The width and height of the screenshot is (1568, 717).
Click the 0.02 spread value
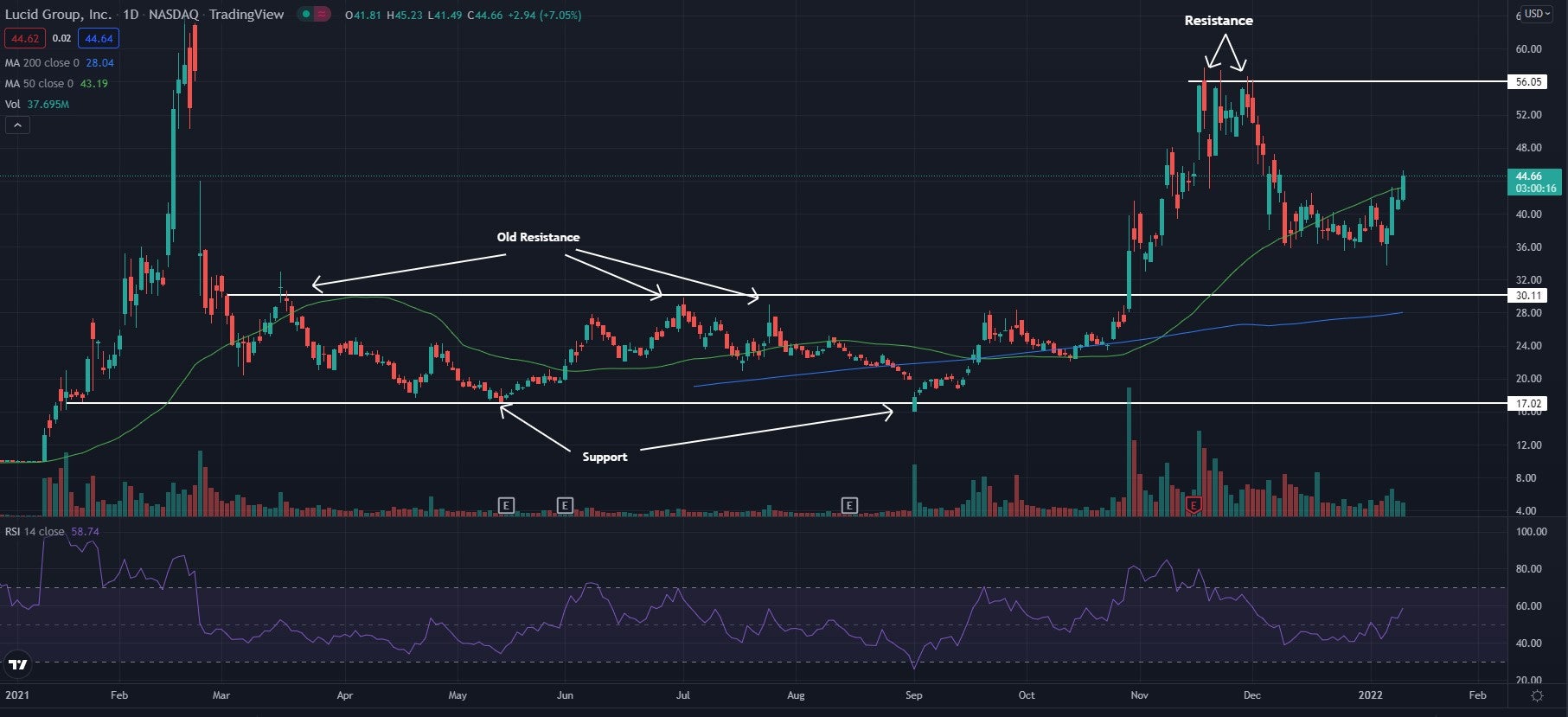click(x=61, y=38)
